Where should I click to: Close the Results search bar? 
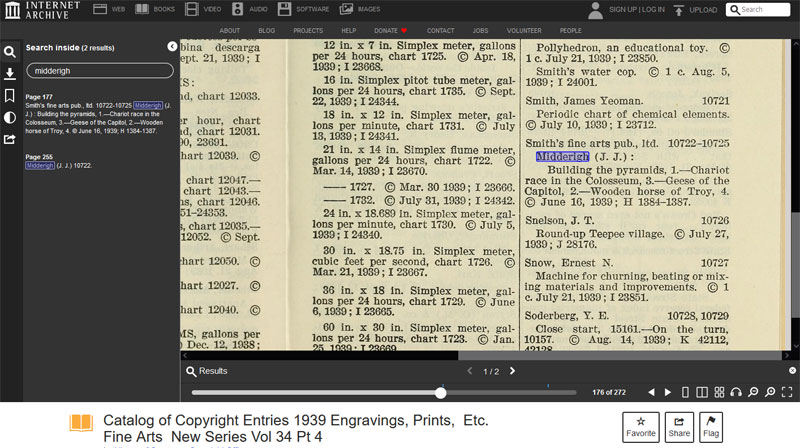coord(792,371)
